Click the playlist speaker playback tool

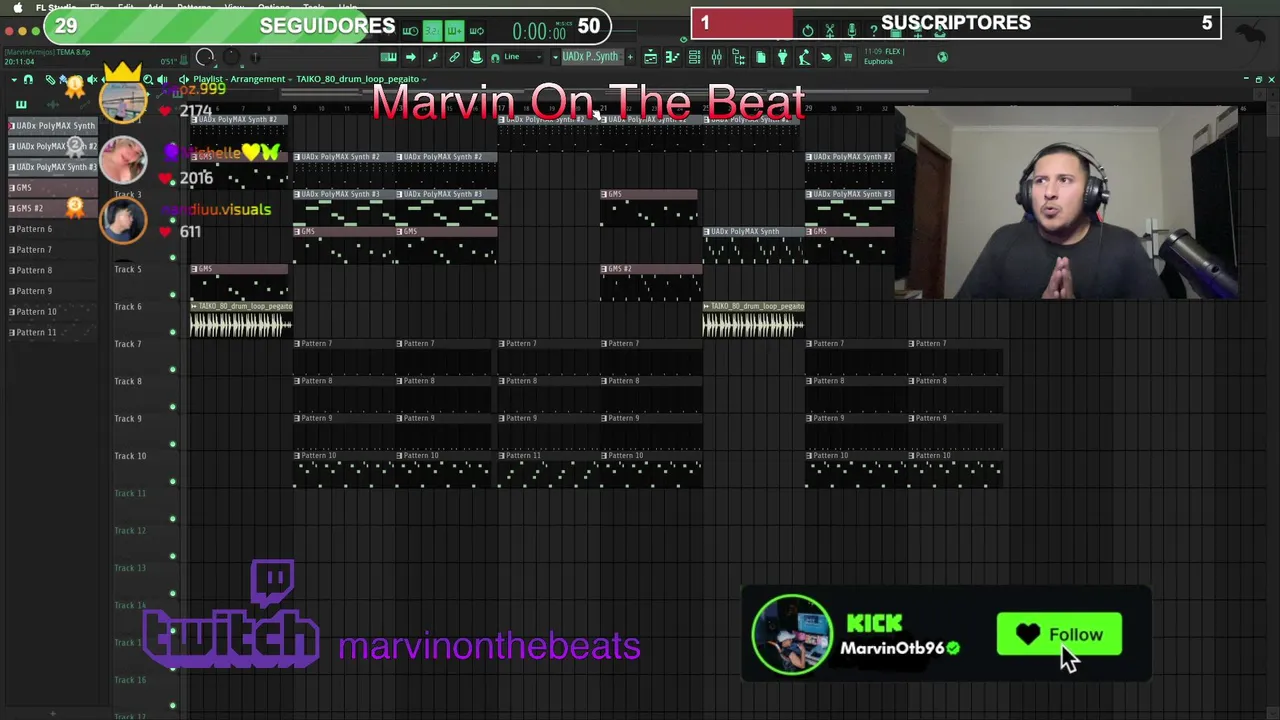[x=162, y=79]
